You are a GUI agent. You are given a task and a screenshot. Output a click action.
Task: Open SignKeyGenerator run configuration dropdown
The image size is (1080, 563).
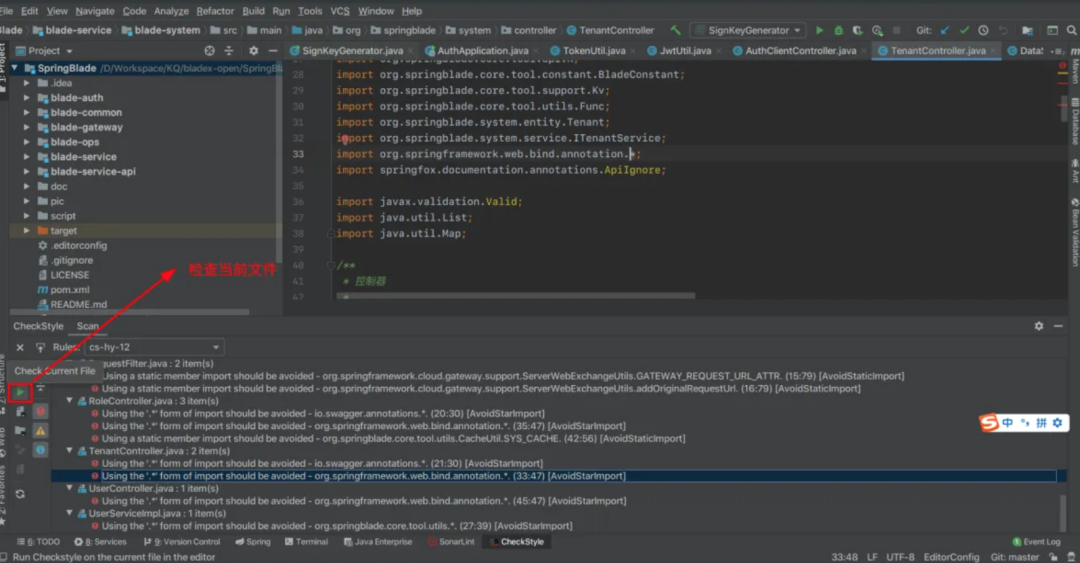747,30
